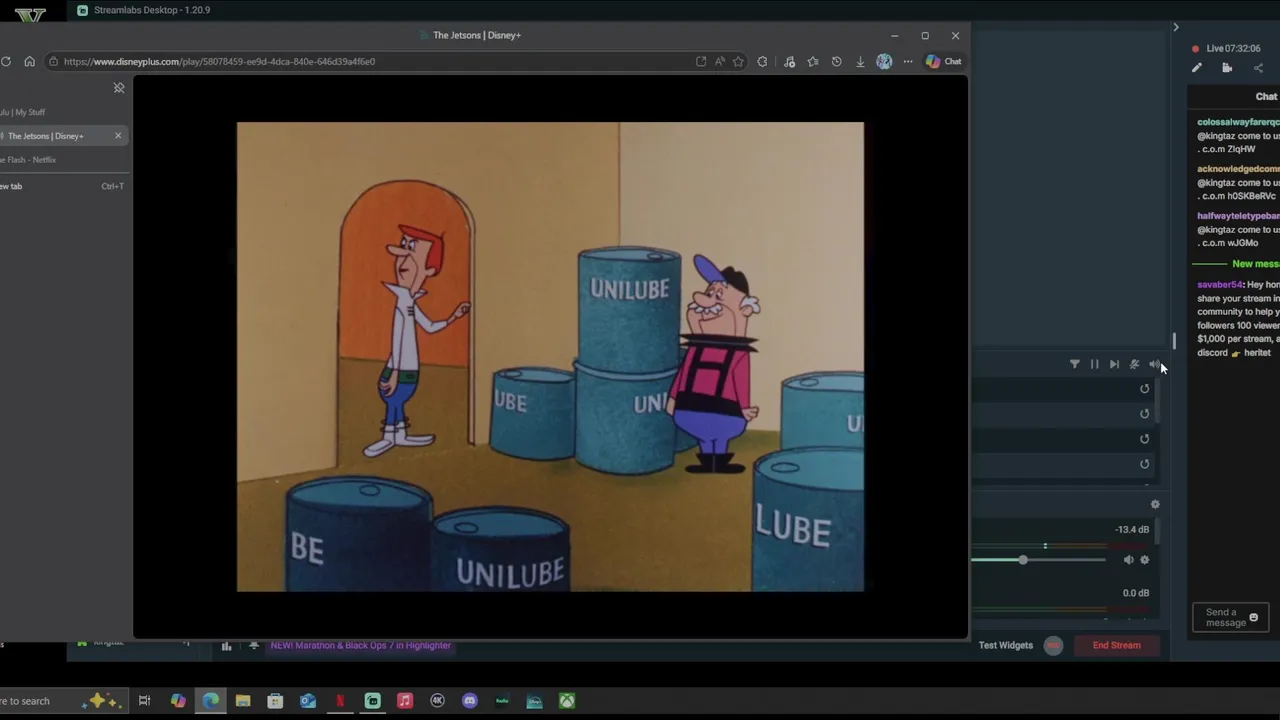Pause the alert queue
Image resolution: width=1280 pixels, height=720 pixels.
coord(1094,364)
